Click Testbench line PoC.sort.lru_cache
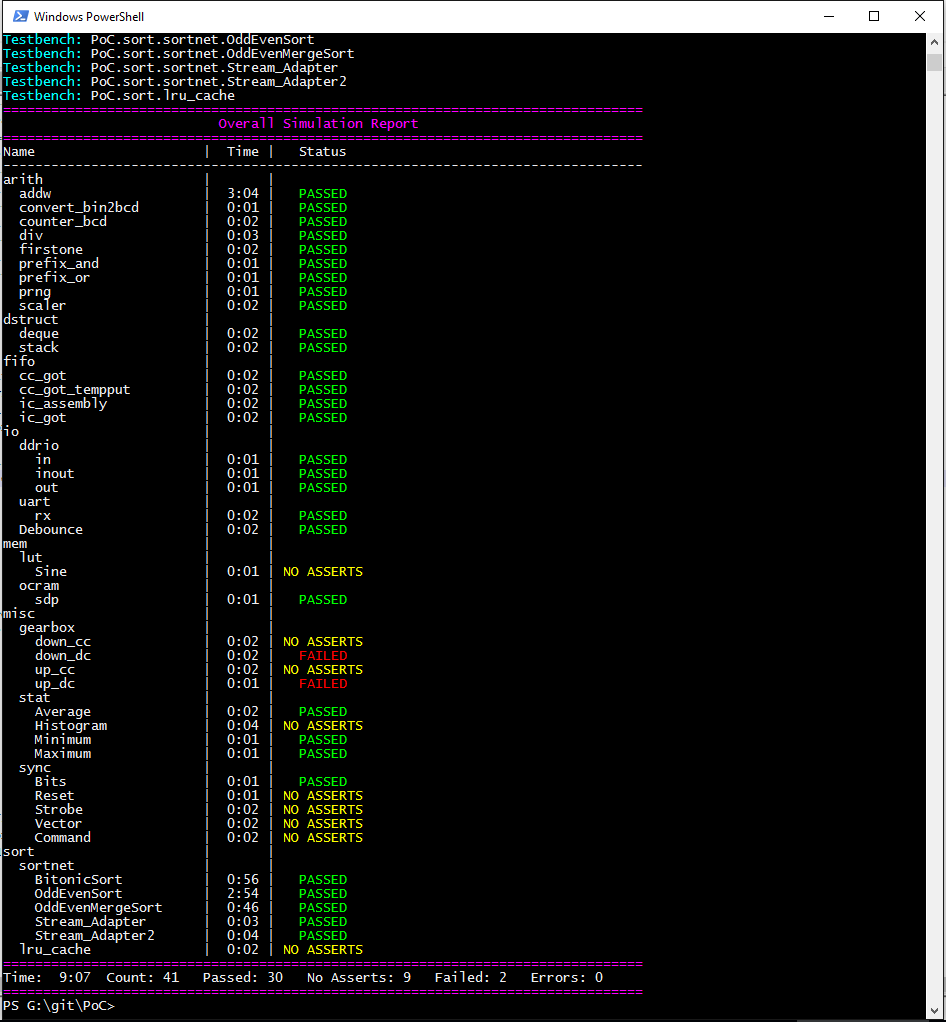Screen dimensions: 946x1022 [x=119, y=96]
